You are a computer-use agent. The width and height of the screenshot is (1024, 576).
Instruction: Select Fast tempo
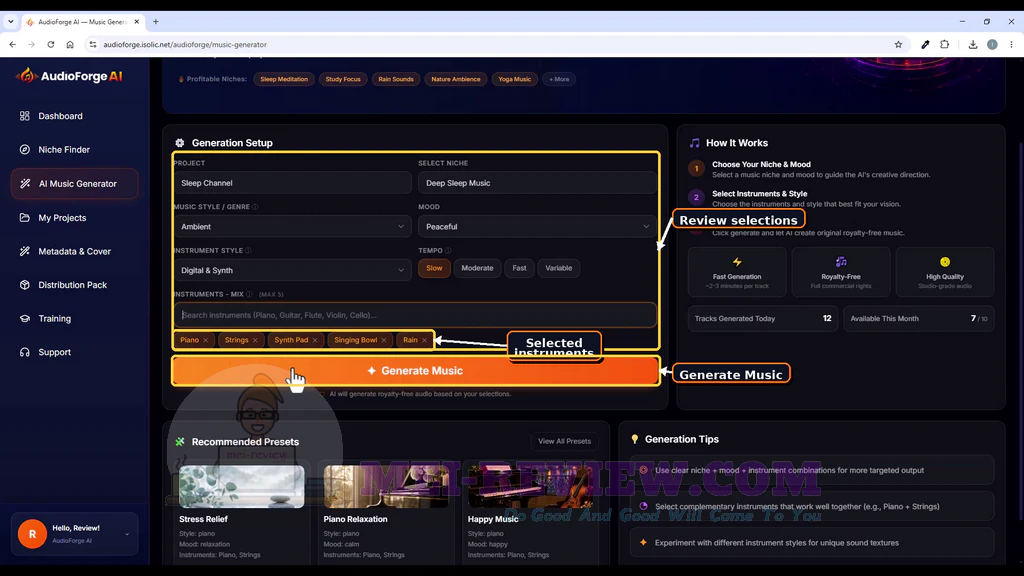point(519,268)
